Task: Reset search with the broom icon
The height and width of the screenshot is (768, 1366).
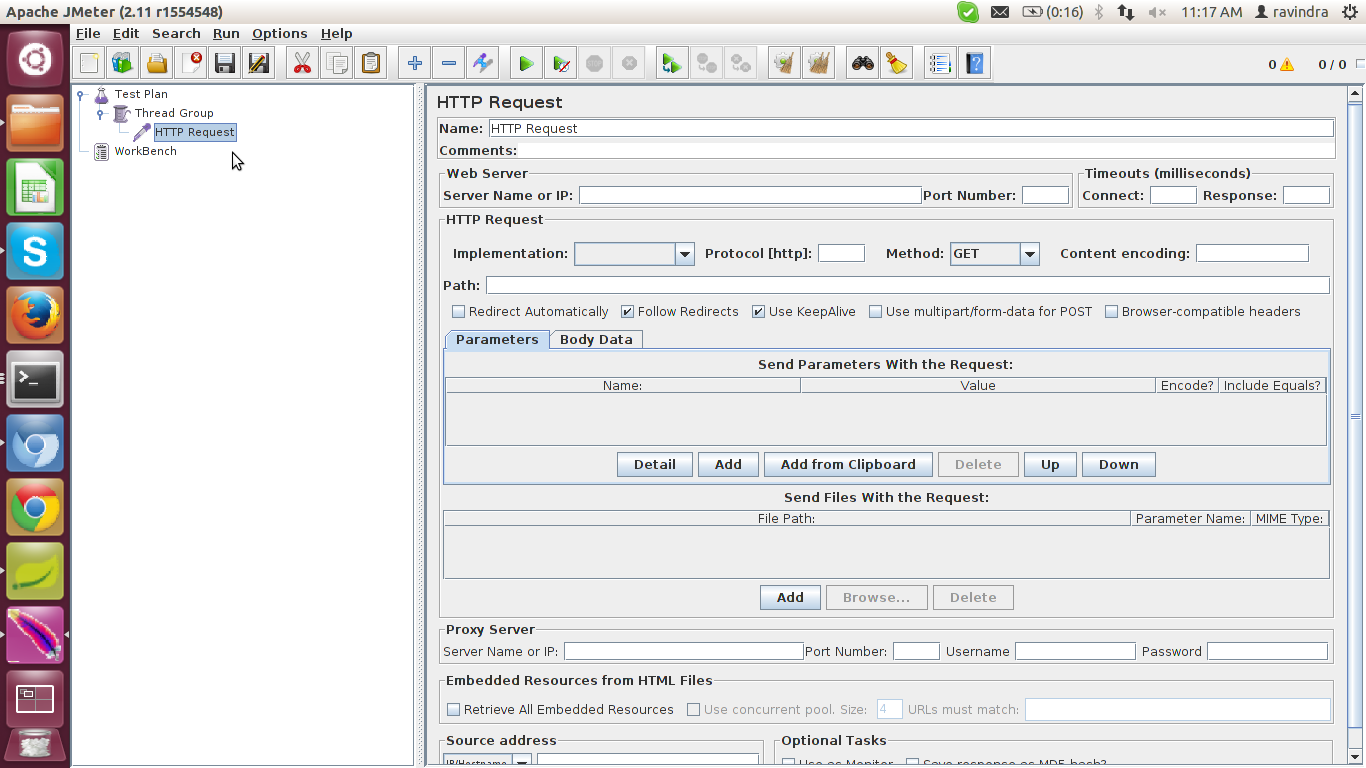Action: [897, 64]
